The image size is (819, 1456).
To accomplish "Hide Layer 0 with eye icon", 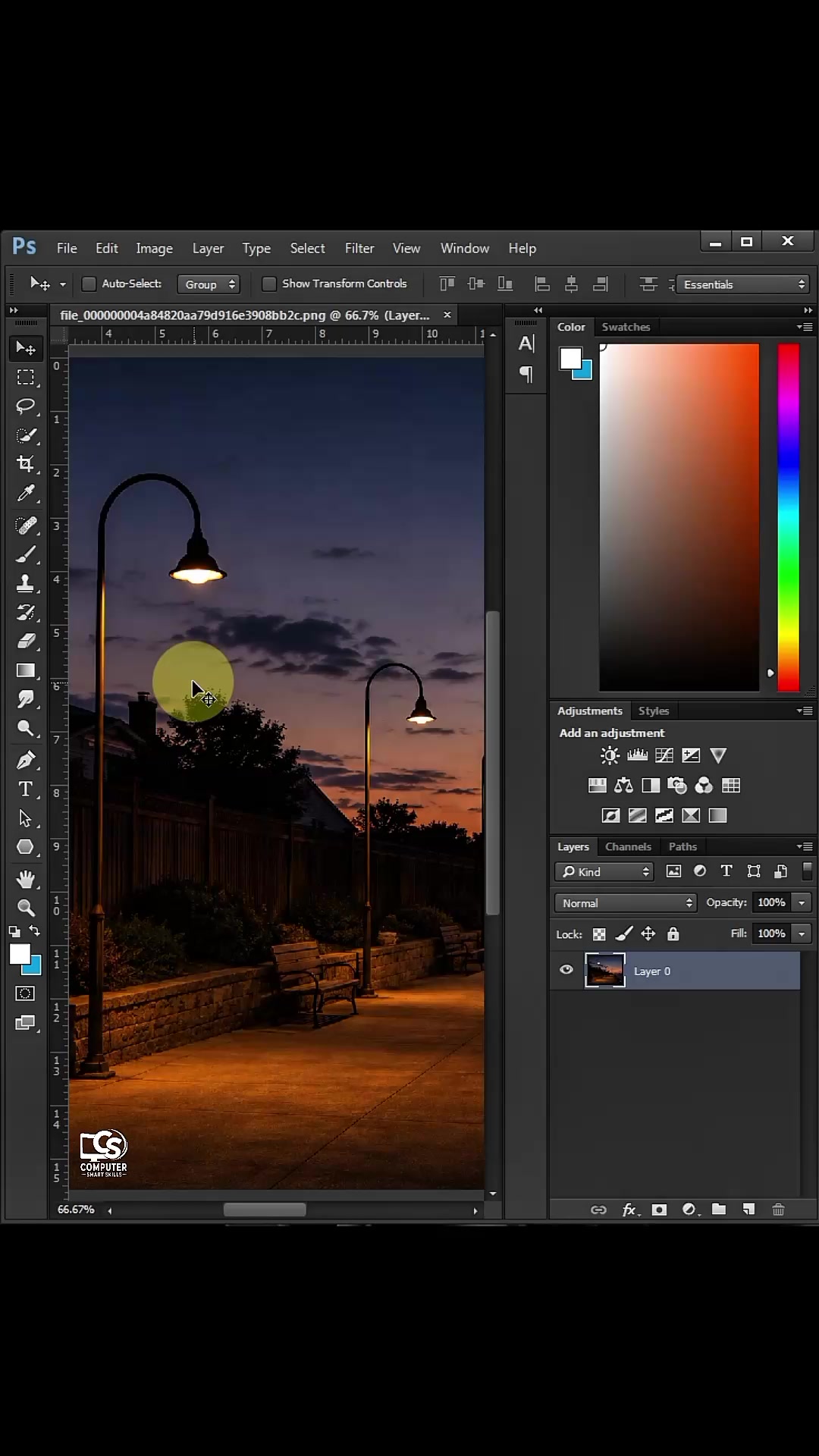I will (566, 970).
